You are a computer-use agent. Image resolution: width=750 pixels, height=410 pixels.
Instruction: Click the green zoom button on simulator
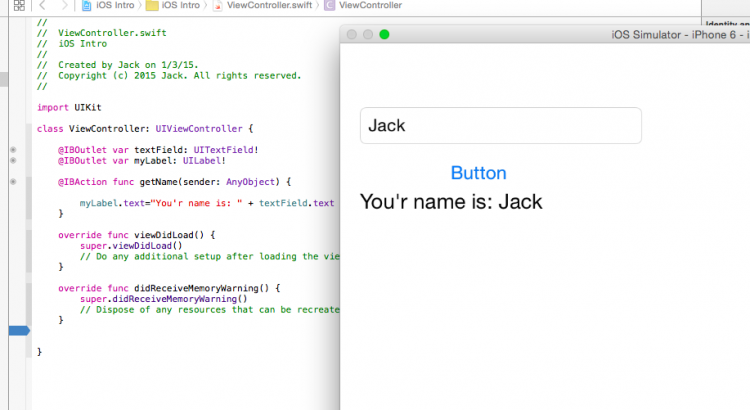click(x=384, y=35)
